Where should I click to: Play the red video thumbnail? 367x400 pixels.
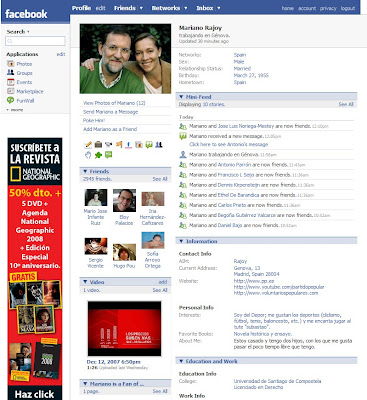click(x=124, y=329)
